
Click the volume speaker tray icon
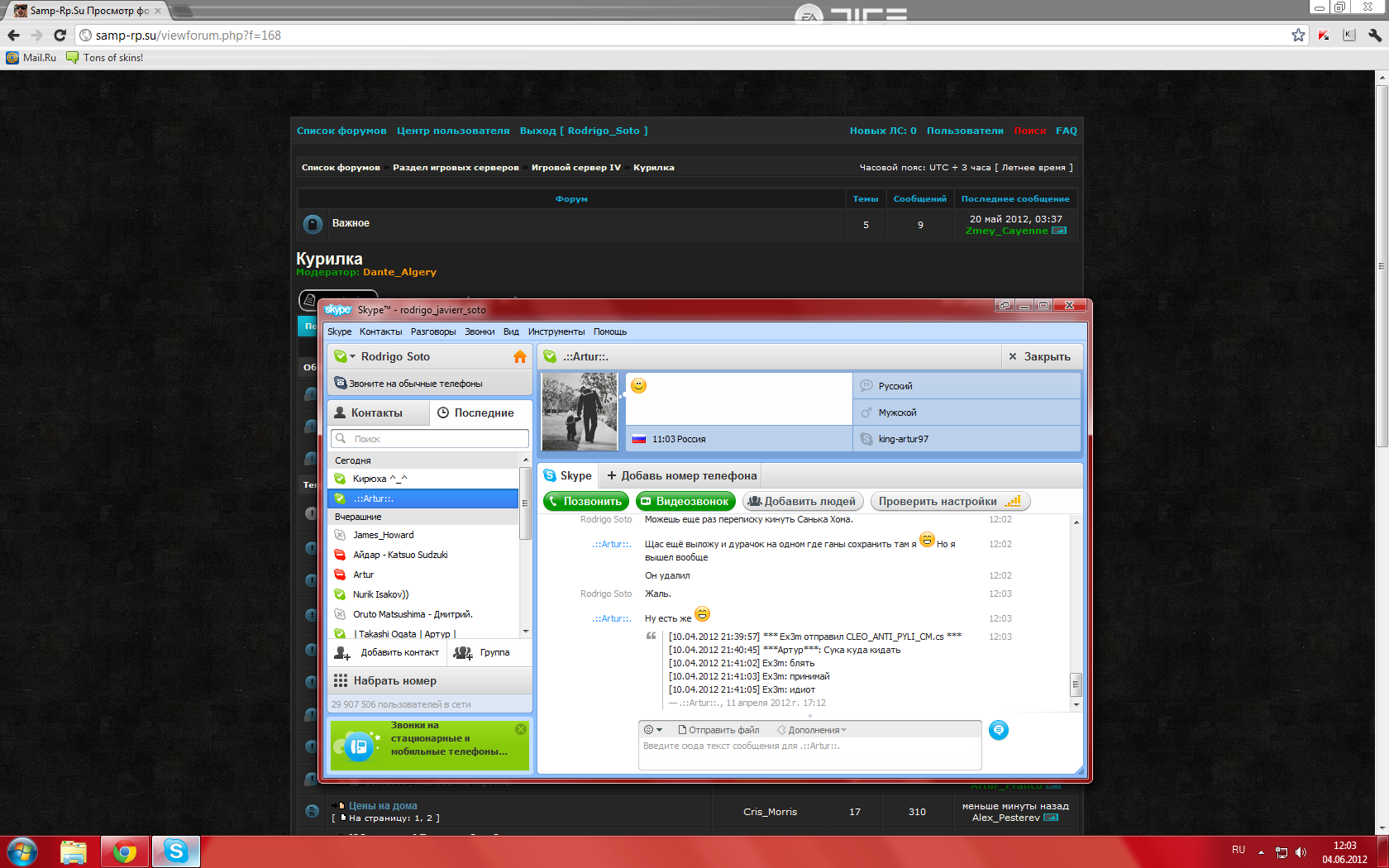[x=1301, y=852]
